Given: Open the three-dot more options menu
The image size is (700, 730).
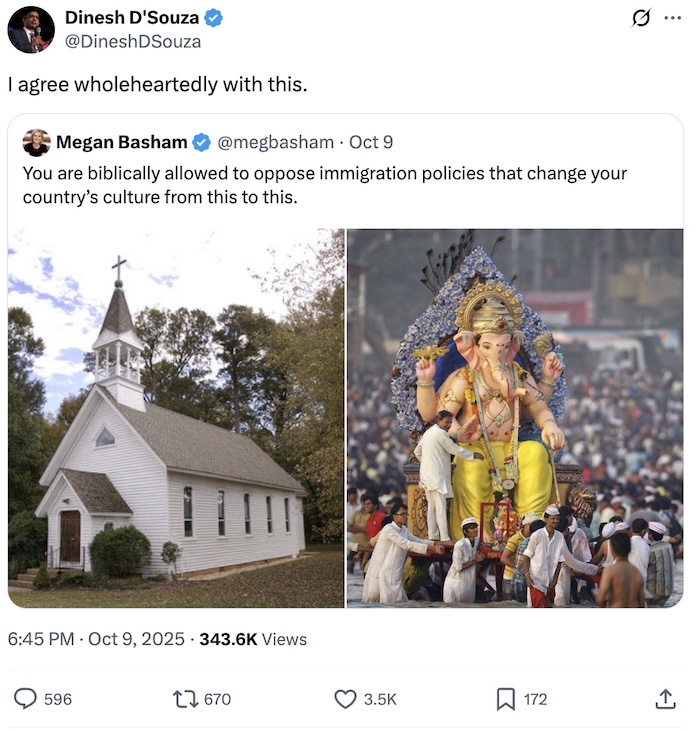Looking at the screenshot, I should pos(672,18).
